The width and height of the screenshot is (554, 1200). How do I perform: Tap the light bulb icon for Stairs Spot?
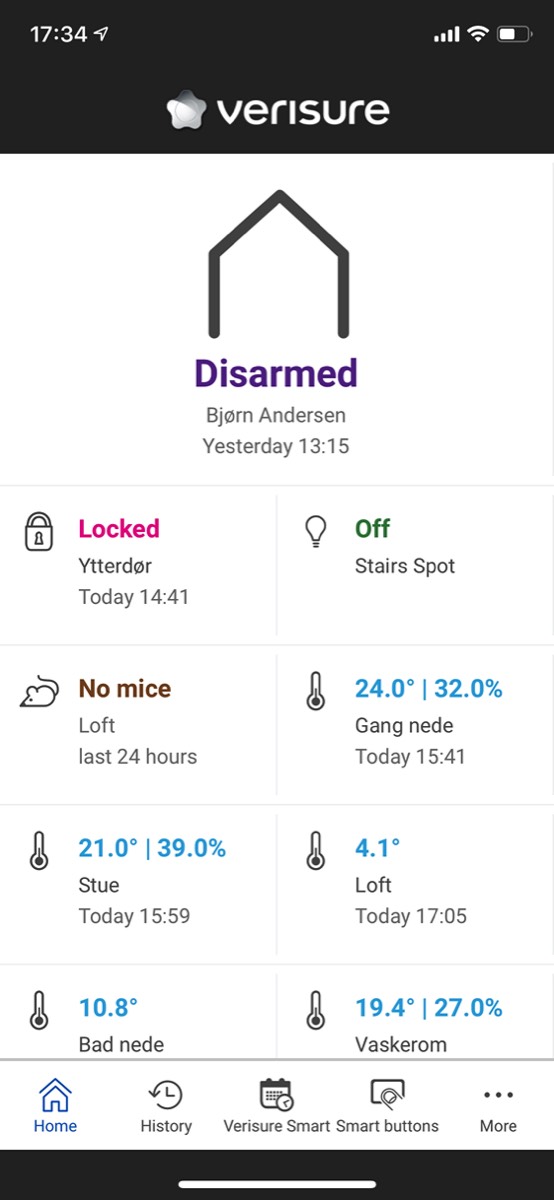[x=315, y=531]
